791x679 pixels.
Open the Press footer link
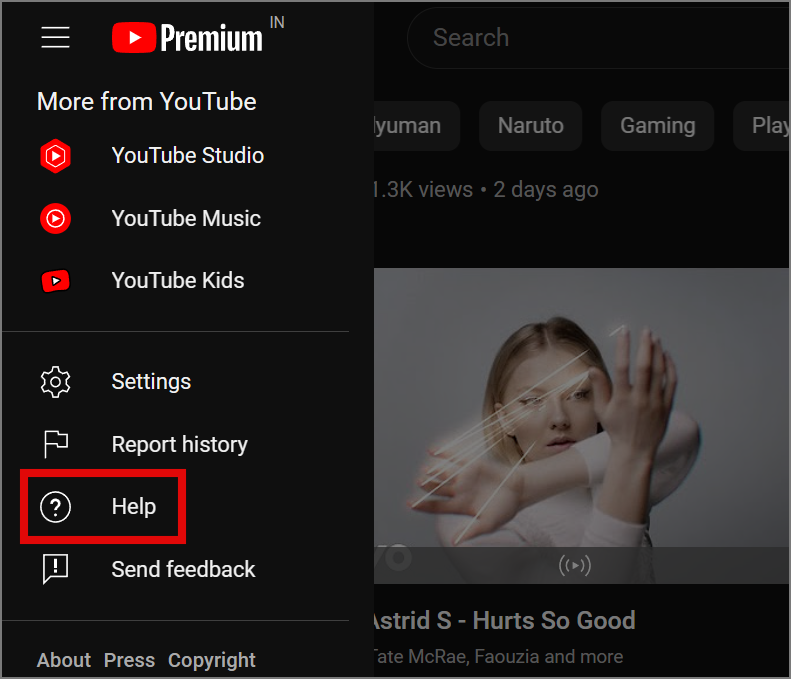tap(129, 660)
